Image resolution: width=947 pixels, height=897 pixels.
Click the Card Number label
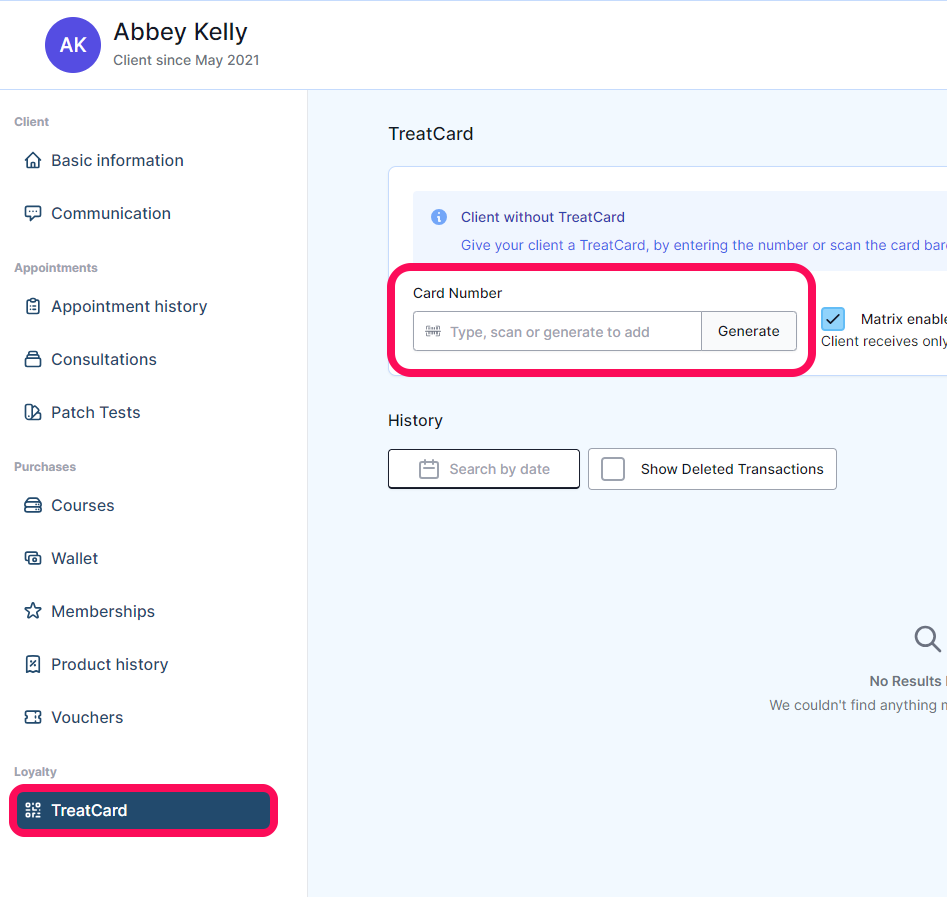point(457,293)
